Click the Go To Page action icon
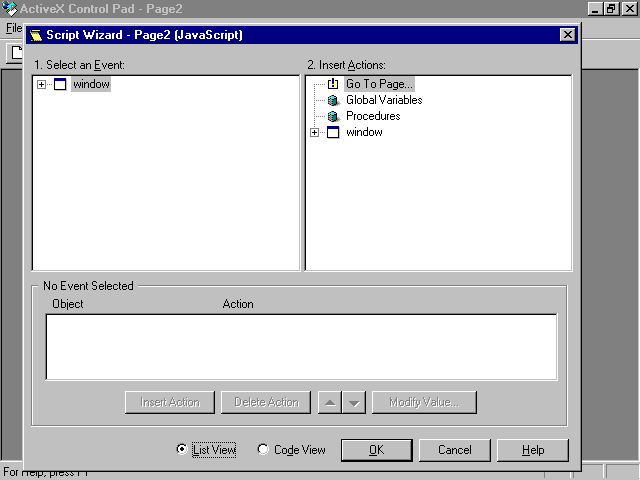 (333, 84)
